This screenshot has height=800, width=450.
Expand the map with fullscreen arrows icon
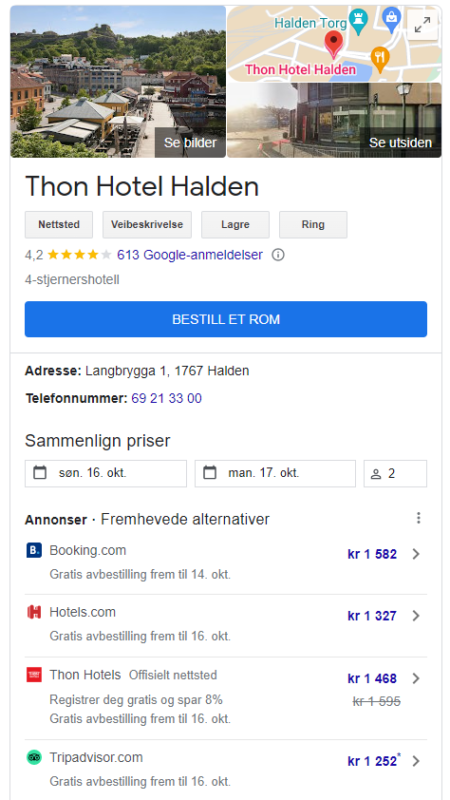[x=422, y=24]
